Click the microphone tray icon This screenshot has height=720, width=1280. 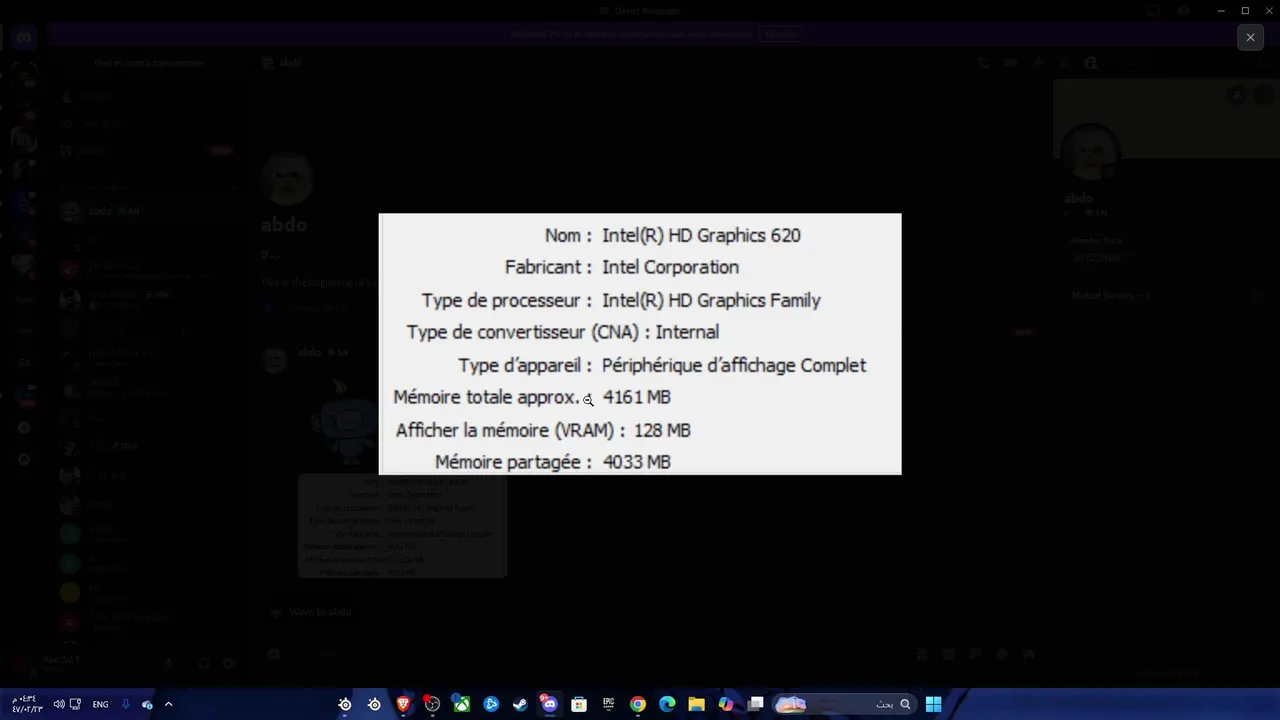[x=125, y=704]
